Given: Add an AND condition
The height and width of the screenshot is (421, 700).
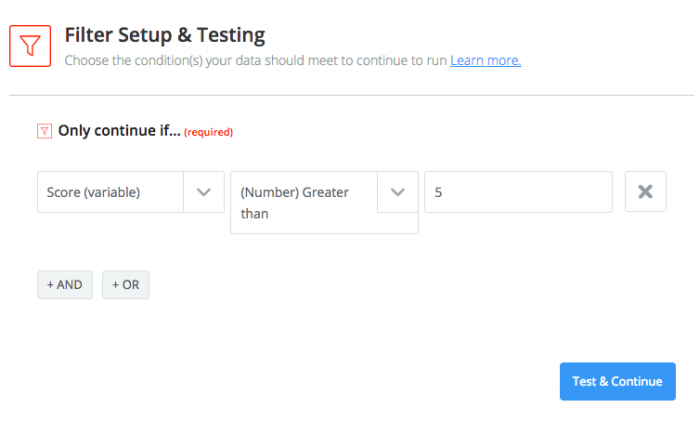Looking at the screenshot, I should click(x=65, y=284).
